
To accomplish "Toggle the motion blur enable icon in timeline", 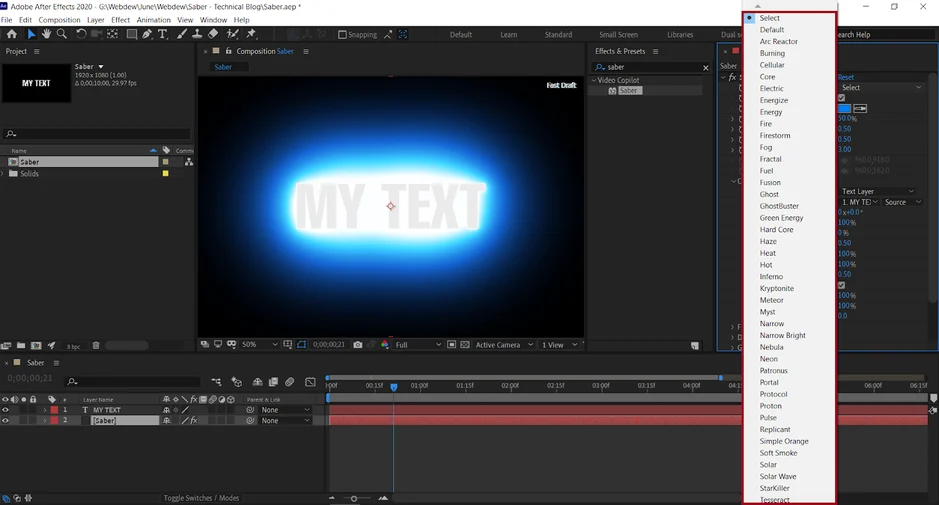I will [x=289, y=382].
